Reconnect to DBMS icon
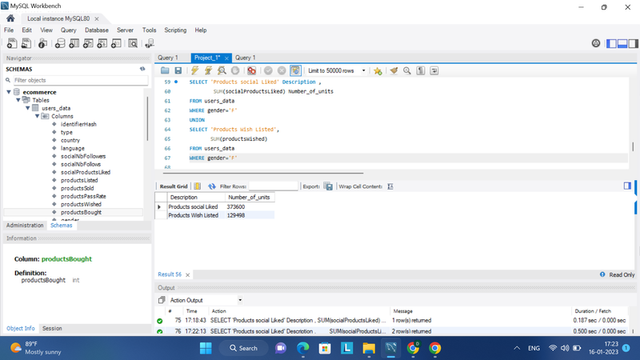640x360 pixels. click(150, 43)
